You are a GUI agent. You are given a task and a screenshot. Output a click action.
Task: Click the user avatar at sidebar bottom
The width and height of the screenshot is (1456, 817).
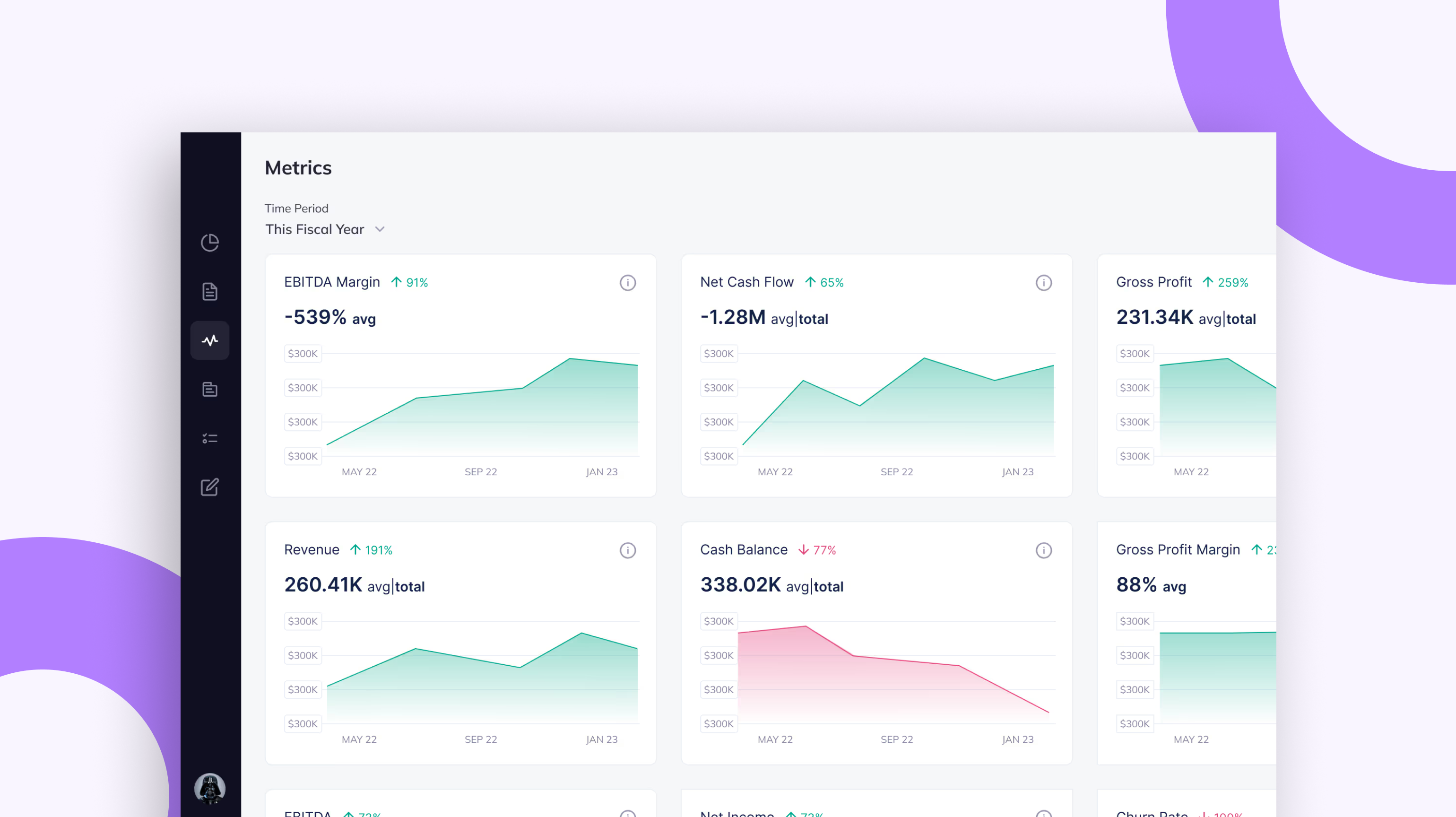[x=210, y=788]
